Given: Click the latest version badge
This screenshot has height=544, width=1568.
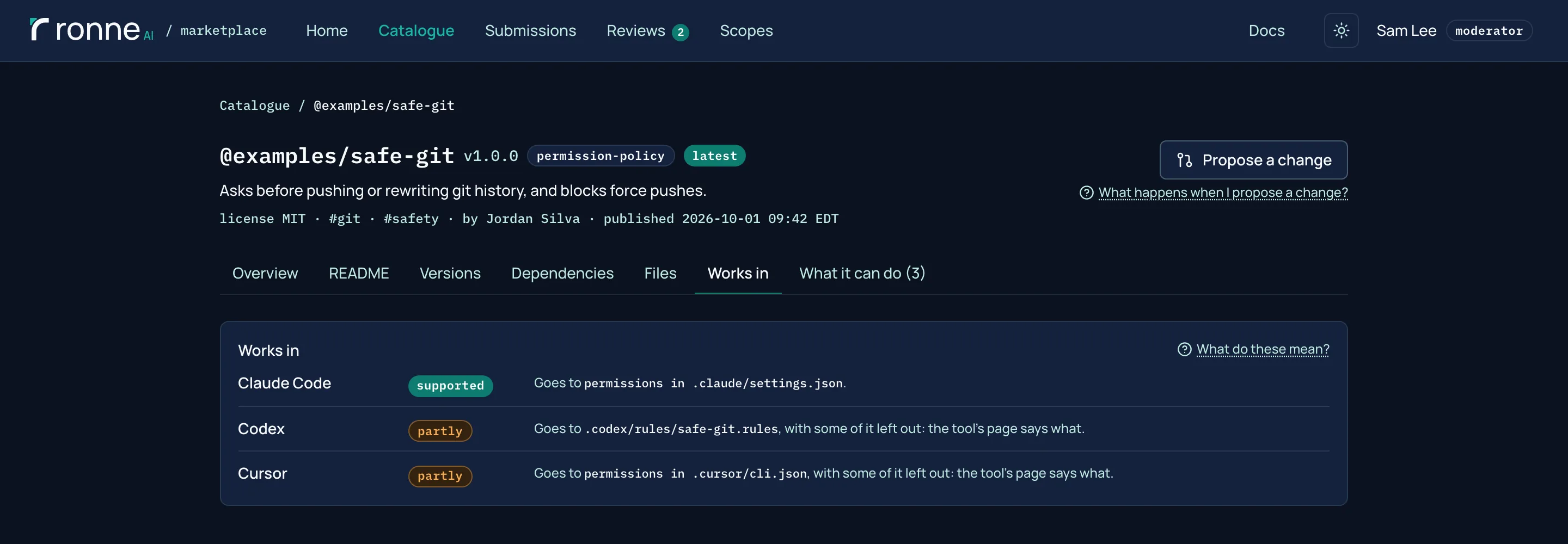Looking at the screenshot, I should [714, 156].
